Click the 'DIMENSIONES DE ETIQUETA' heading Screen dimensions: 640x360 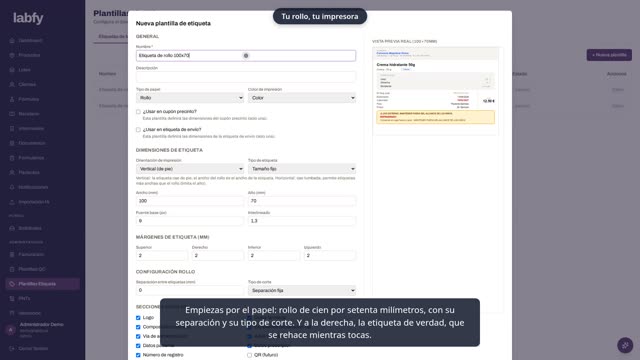point(169,150)
